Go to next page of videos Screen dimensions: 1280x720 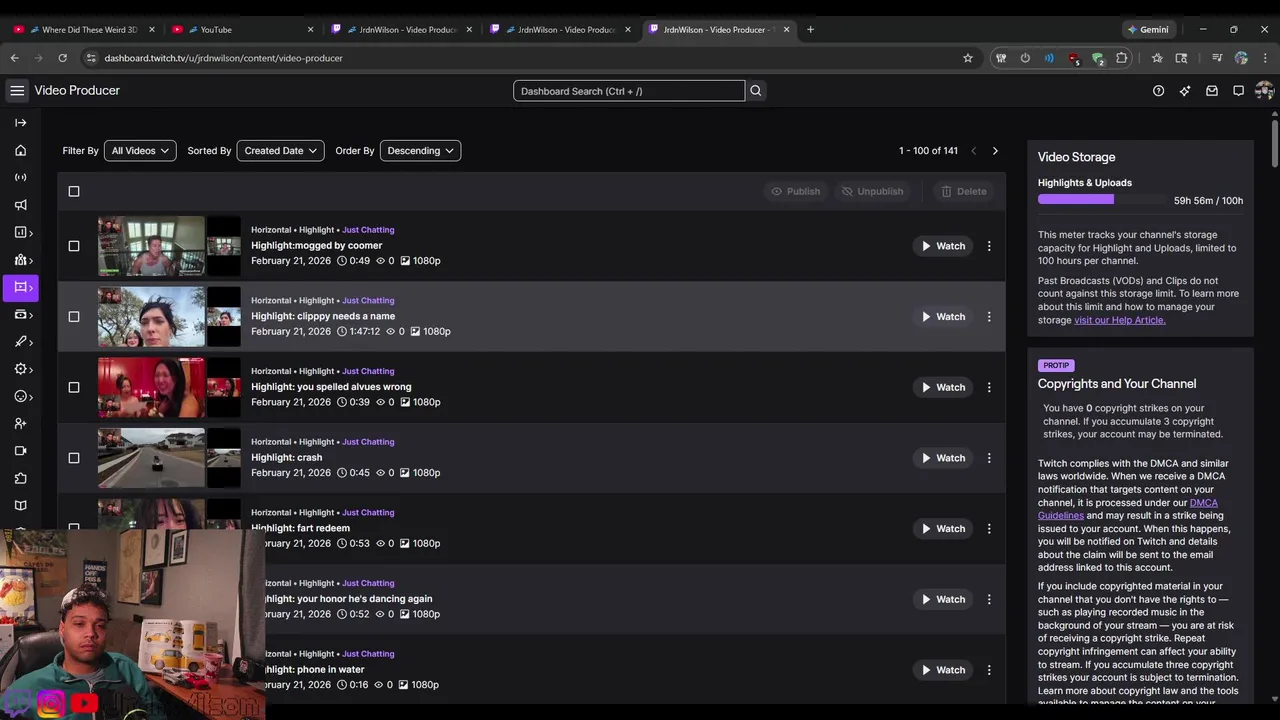point(995,151)
